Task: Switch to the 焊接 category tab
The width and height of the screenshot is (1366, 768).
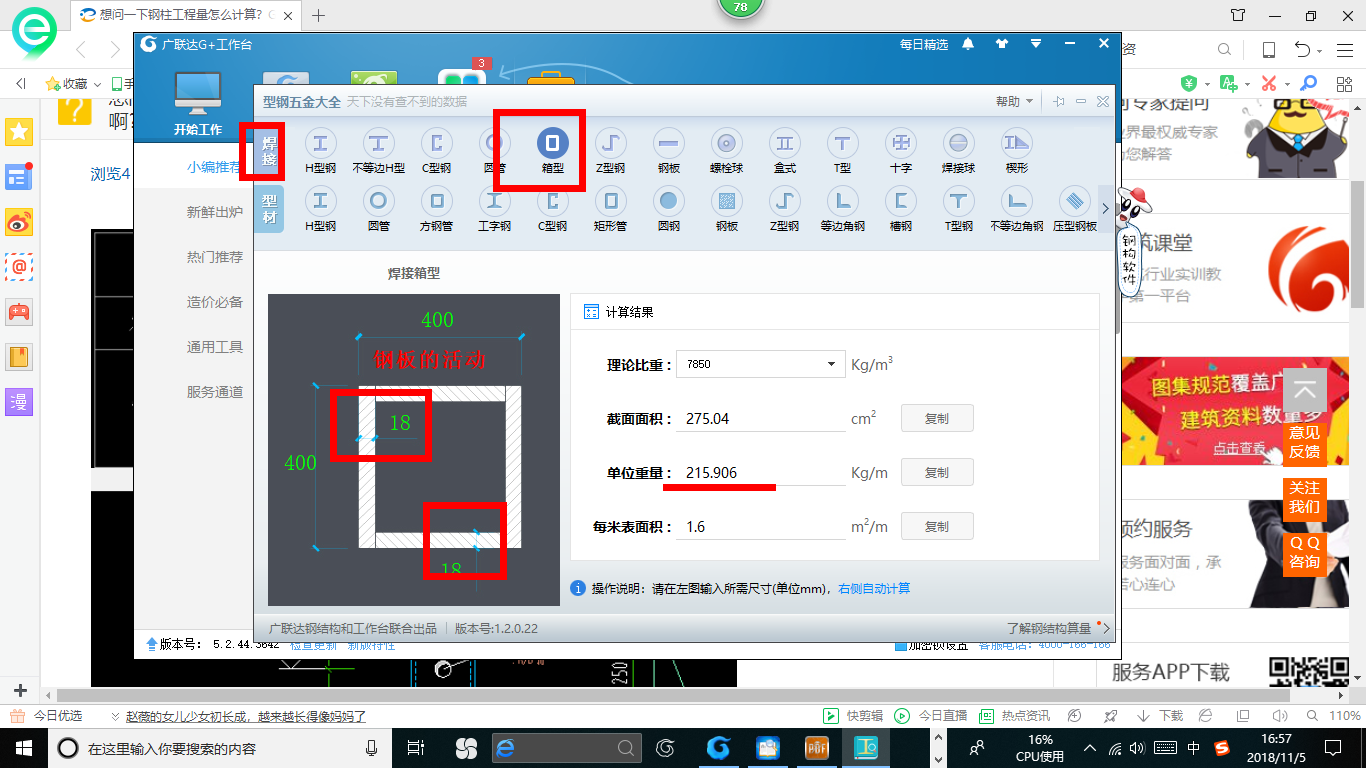Action: [x=269, y=151]
